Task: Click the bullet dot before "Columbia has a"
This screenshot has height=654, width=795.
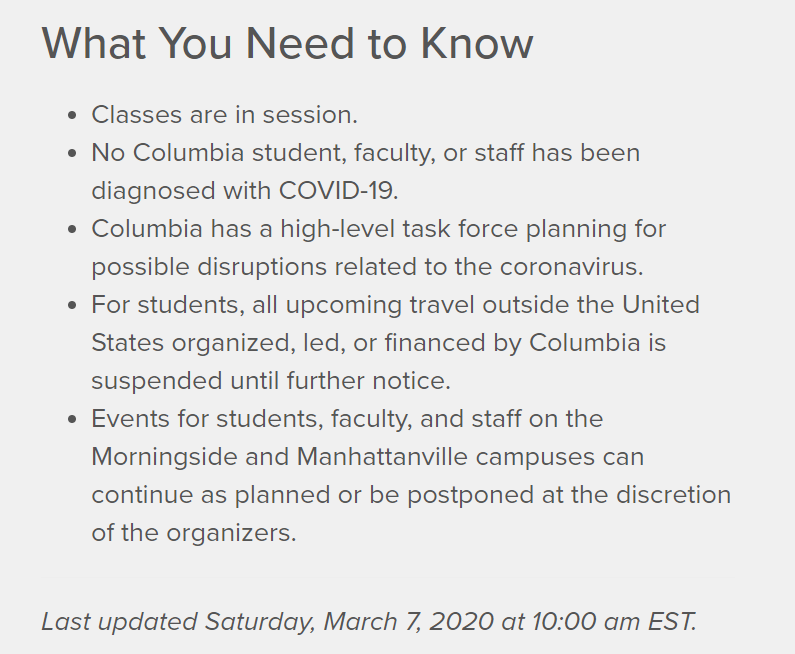Action: (72, 230)
